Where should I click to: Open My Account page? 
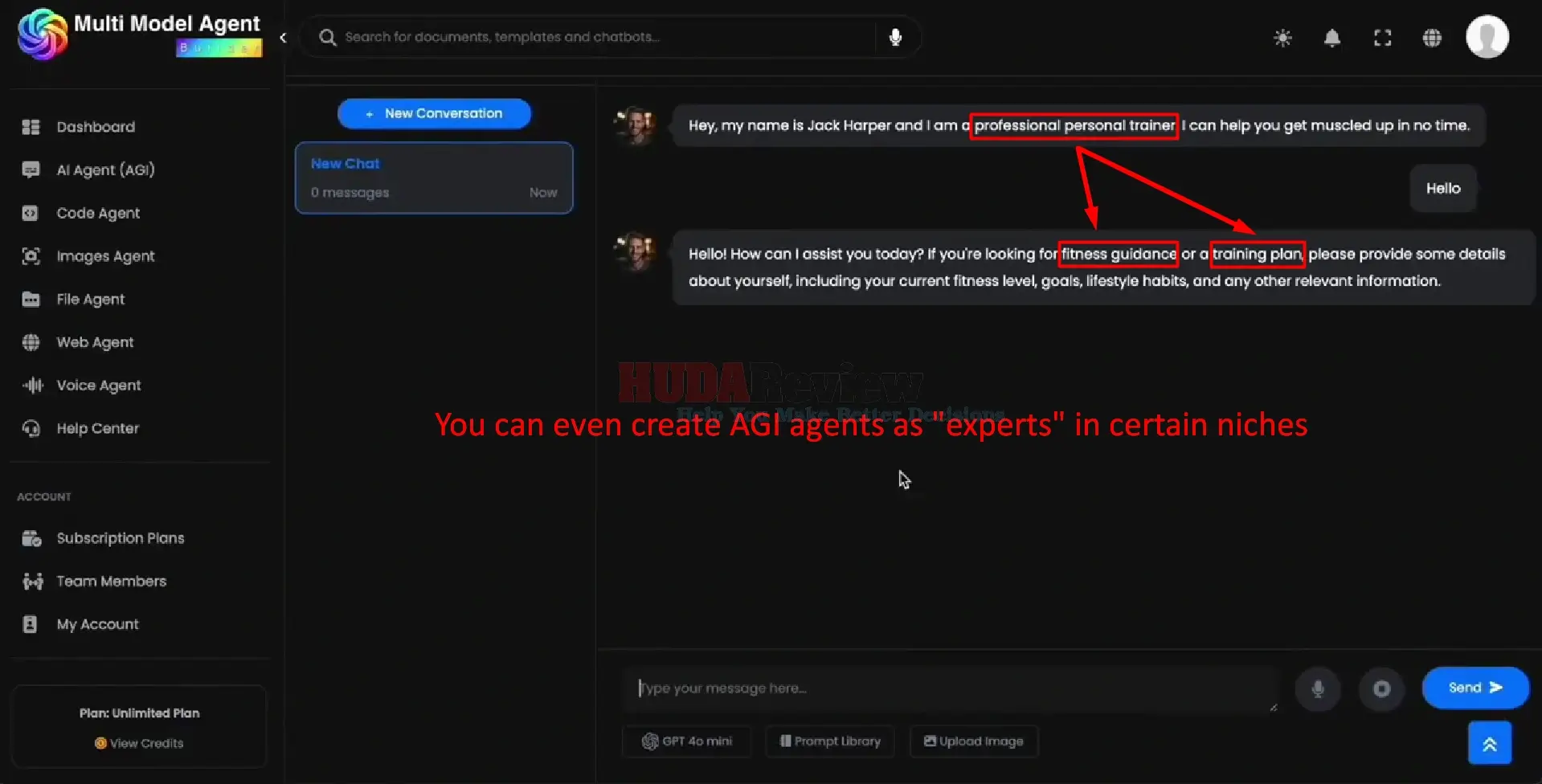coord(97,624)
